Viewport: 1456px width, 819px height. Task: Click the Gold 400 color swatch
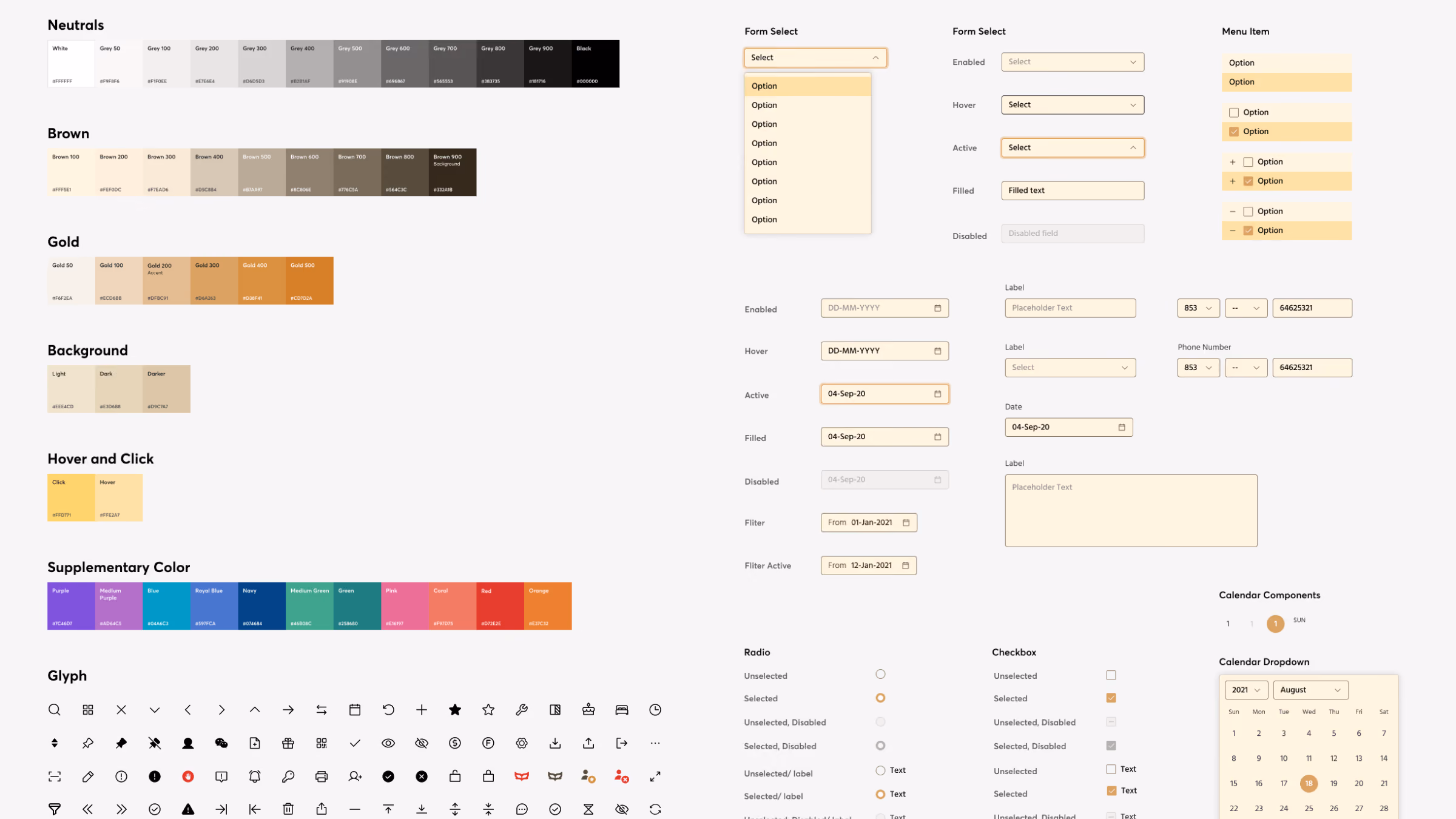click(261, 280)
